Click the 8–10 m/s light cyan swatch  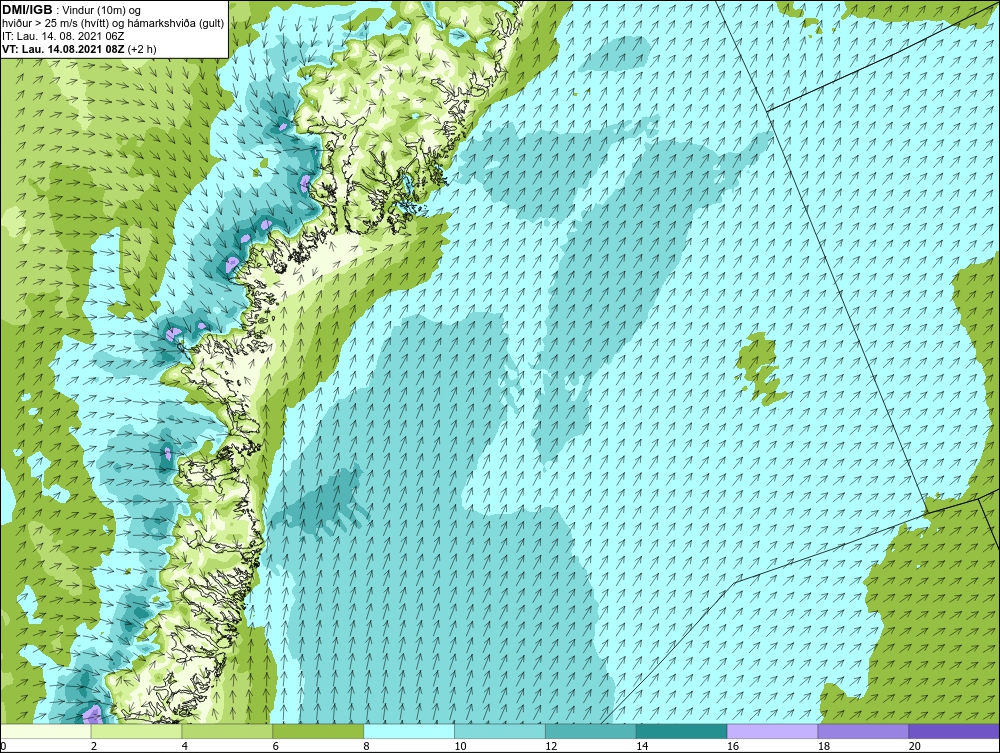click(x=409, y=731)
